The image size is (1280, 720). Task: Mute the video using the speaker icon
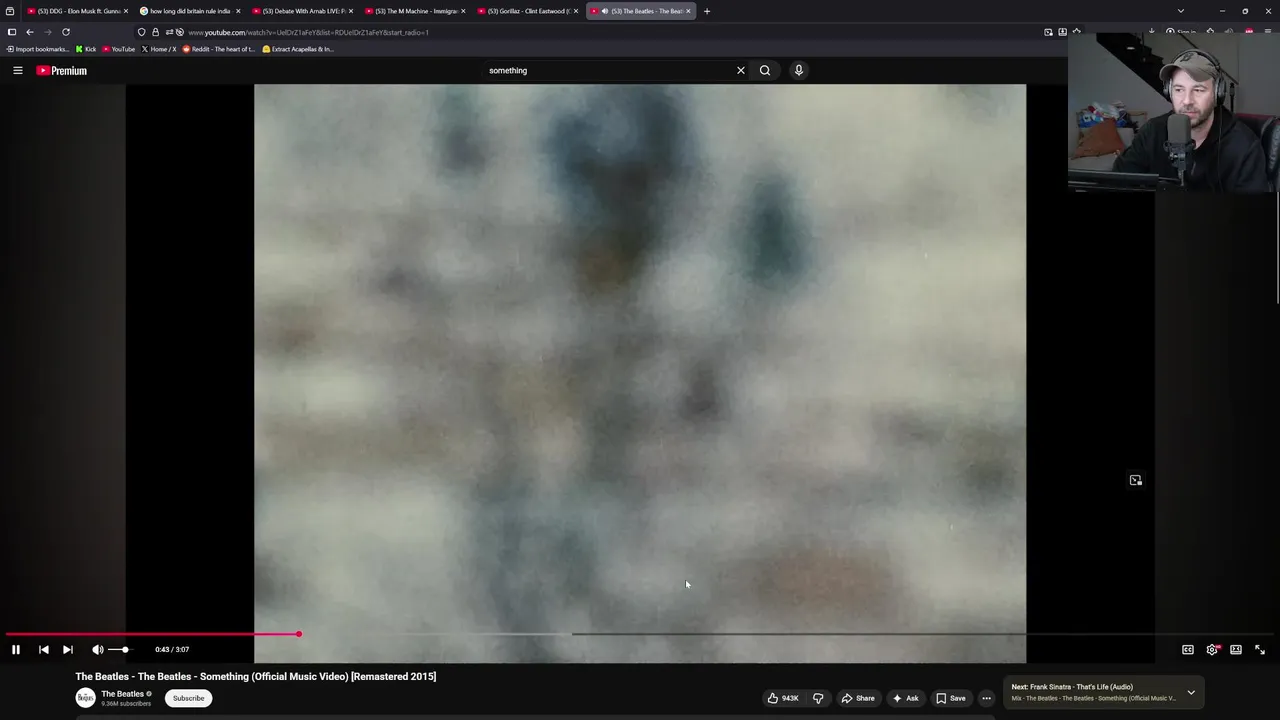pyautogui.click(x=98, y=650)
